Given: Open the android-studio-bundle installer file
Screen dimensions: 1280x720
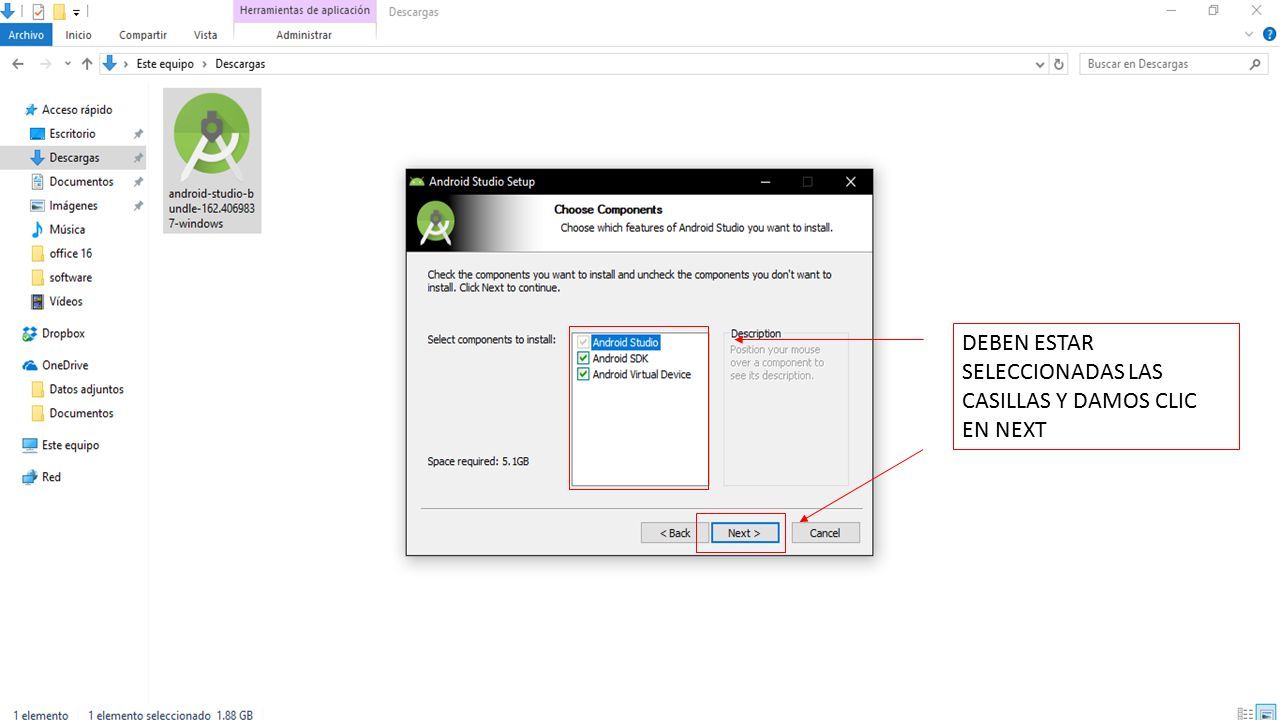Looking at the screenshot, I should 212,161.
